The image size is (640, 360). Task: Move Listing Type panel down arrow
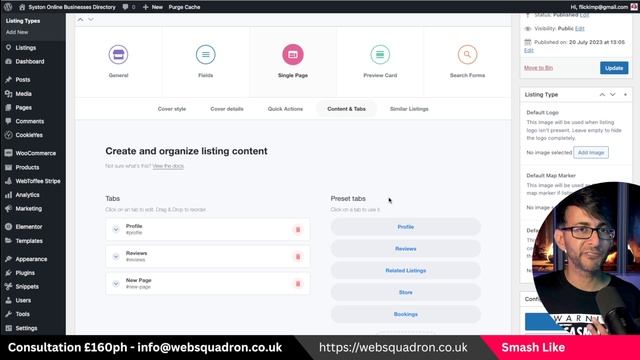613,95
